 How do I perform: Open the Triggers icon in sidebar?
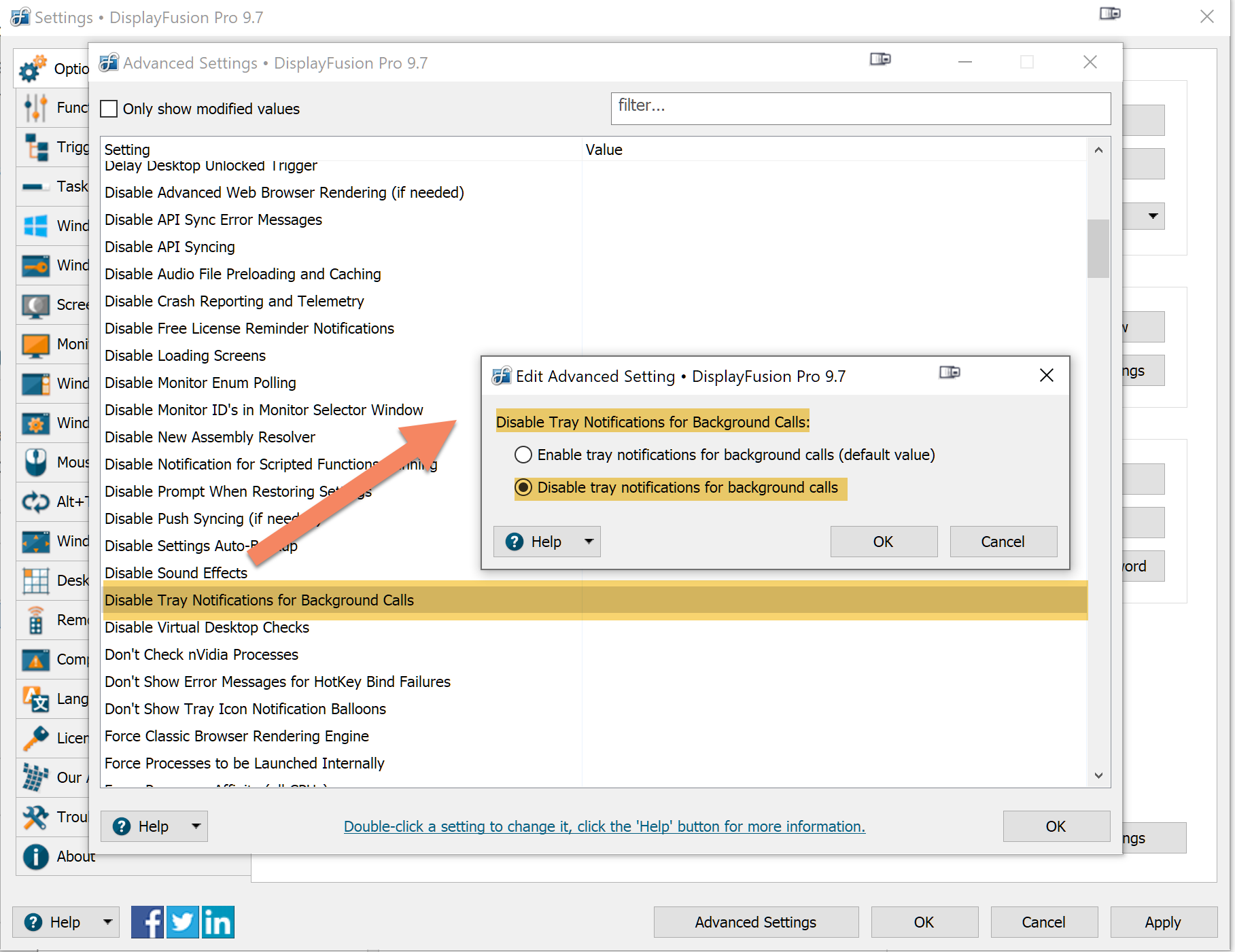click(35, 147)
